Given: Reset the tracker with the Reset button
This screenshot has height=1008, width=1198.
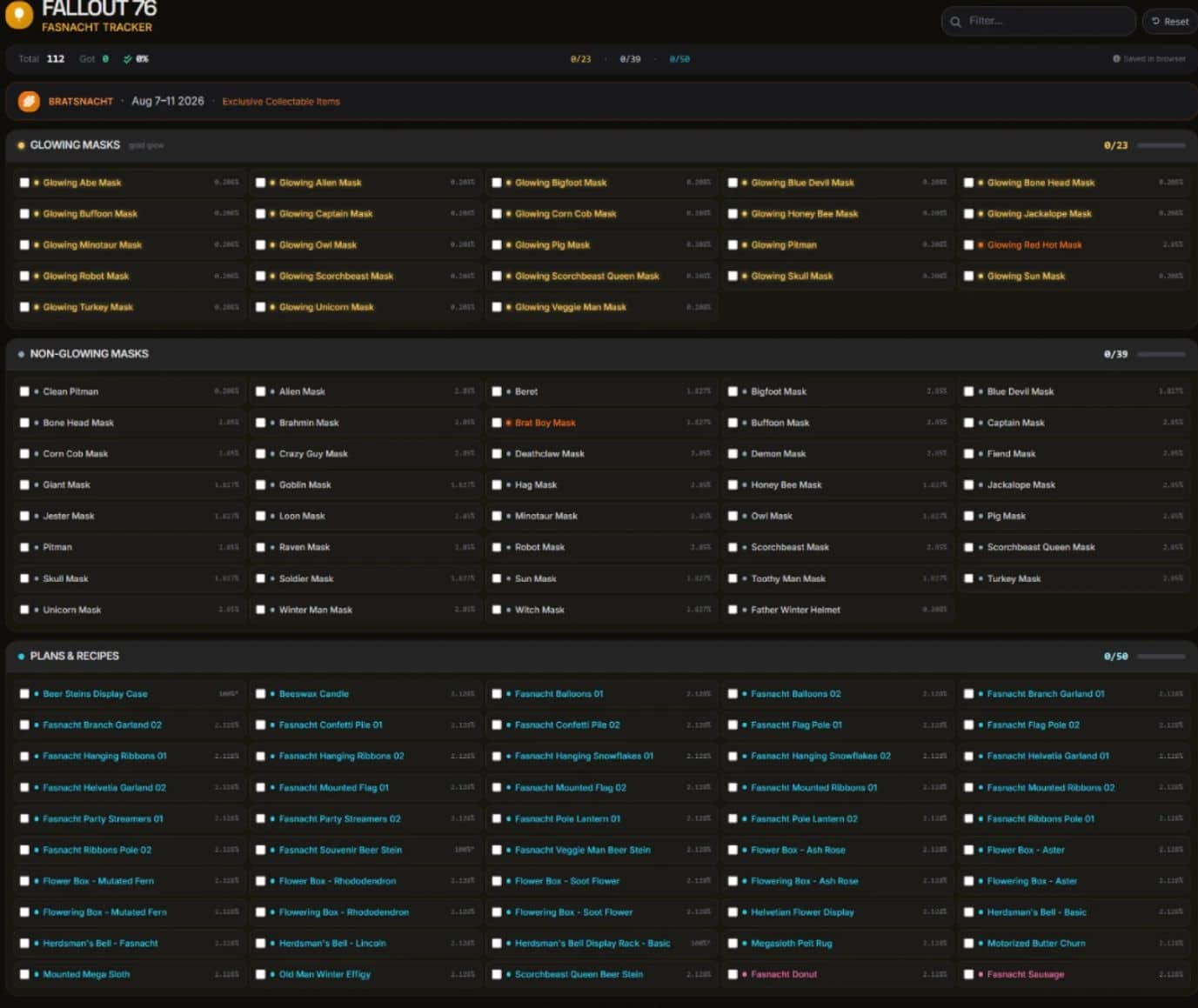Looking at the screenshot, I should (1169, 21).
